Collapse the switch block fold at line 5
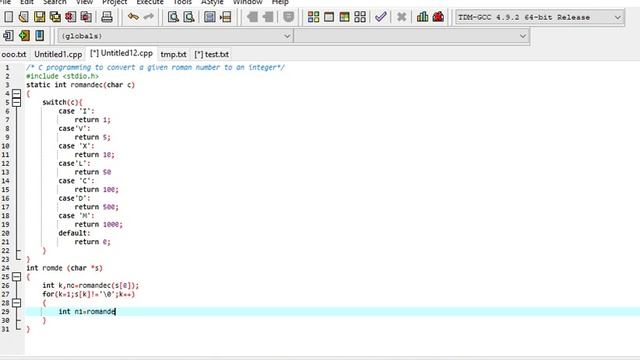The width and height of the screenshot is (640, 360). click(16, 102)
